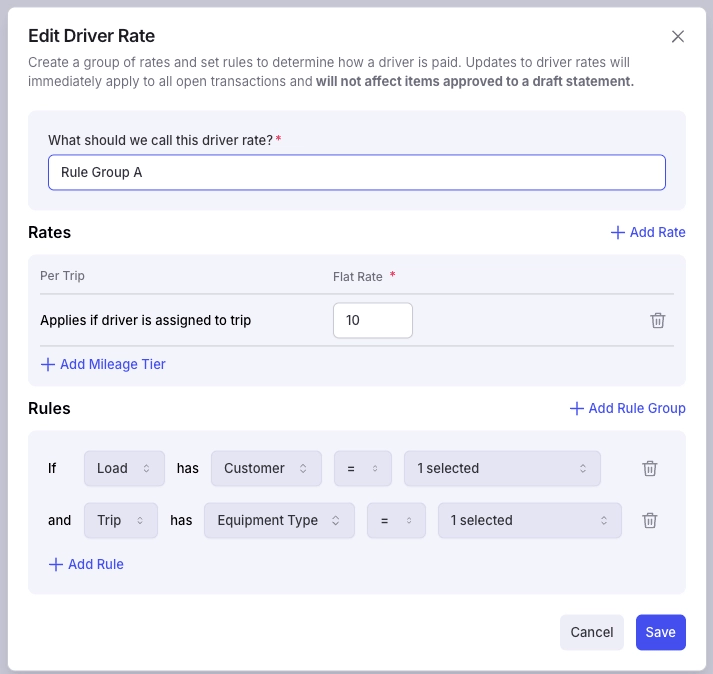Open the Customer field dropdown
The image size is (713, 674).
[x=266, y=468]
